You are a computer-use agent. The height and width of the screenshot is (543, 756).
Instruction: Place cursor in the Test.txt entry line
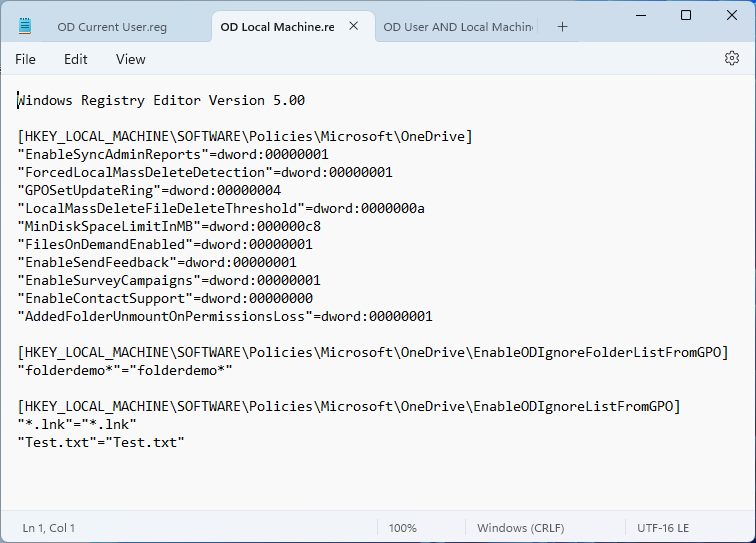[100, 443]
